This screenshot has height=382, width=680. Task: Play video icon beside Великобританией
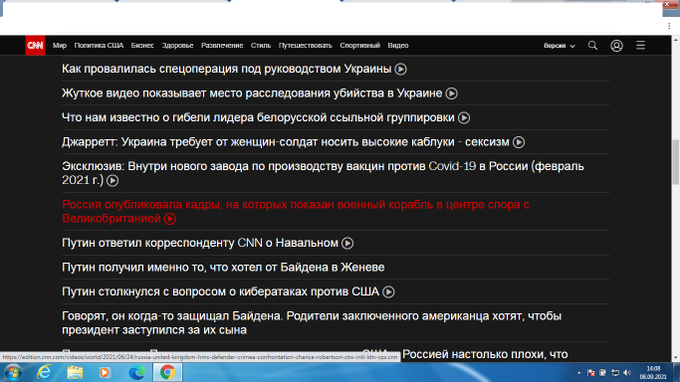(170, 219)
